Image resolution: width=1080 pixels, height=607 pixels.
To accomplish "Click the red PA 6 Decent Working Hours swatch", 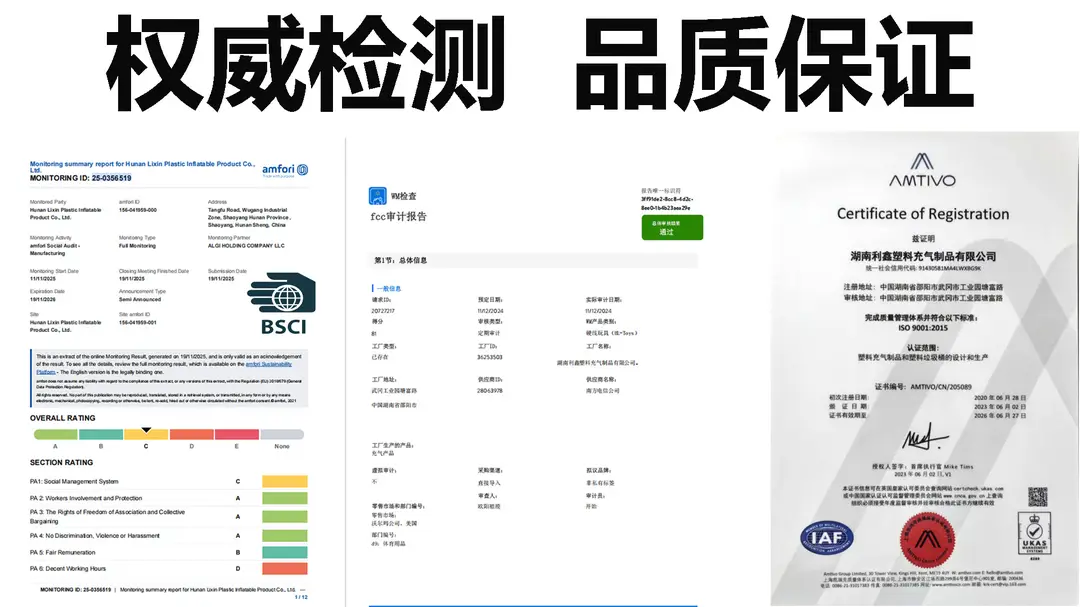I will pos(284,568).
